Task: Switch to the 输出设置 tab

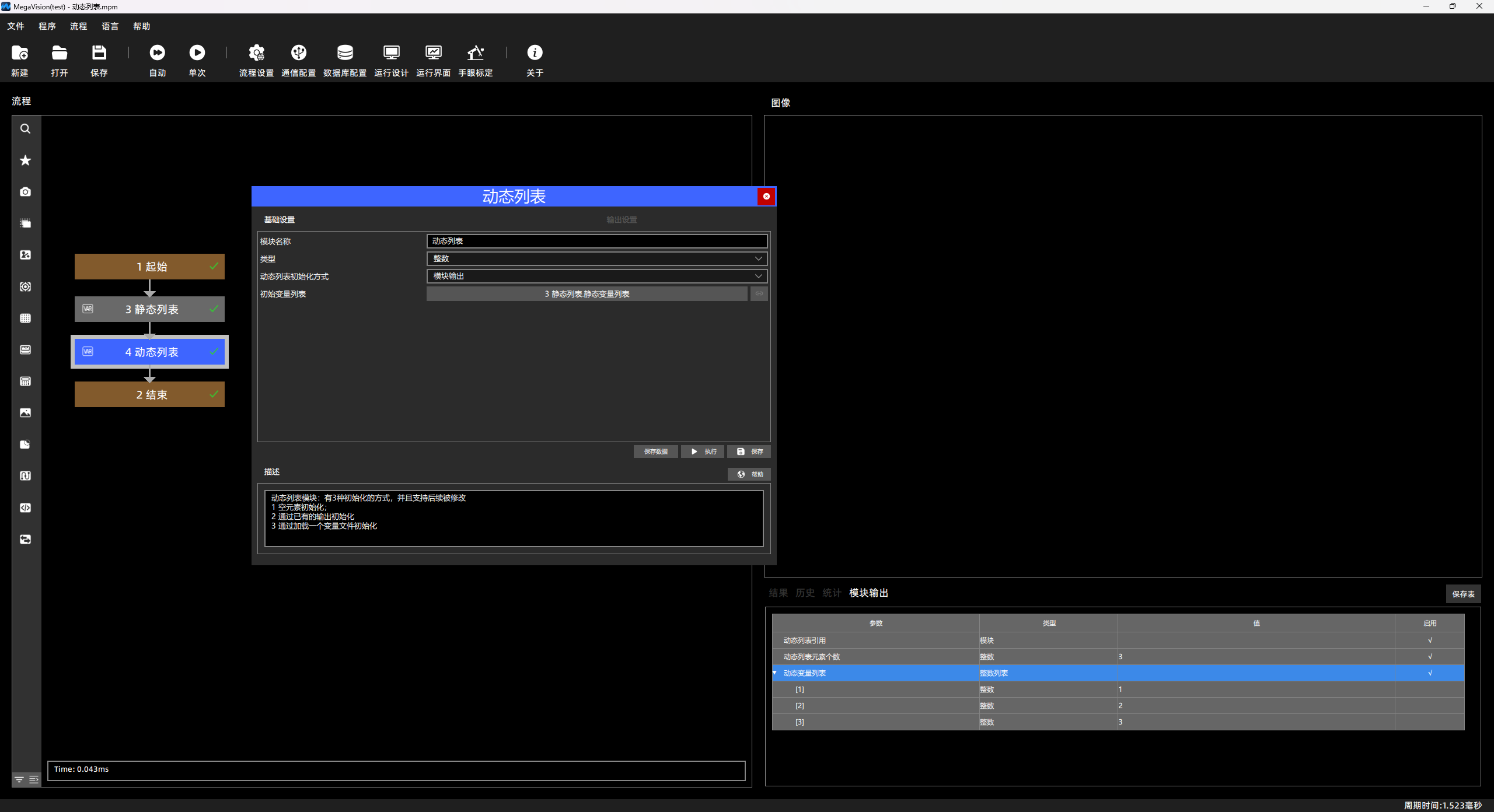Action: [622, 220]
